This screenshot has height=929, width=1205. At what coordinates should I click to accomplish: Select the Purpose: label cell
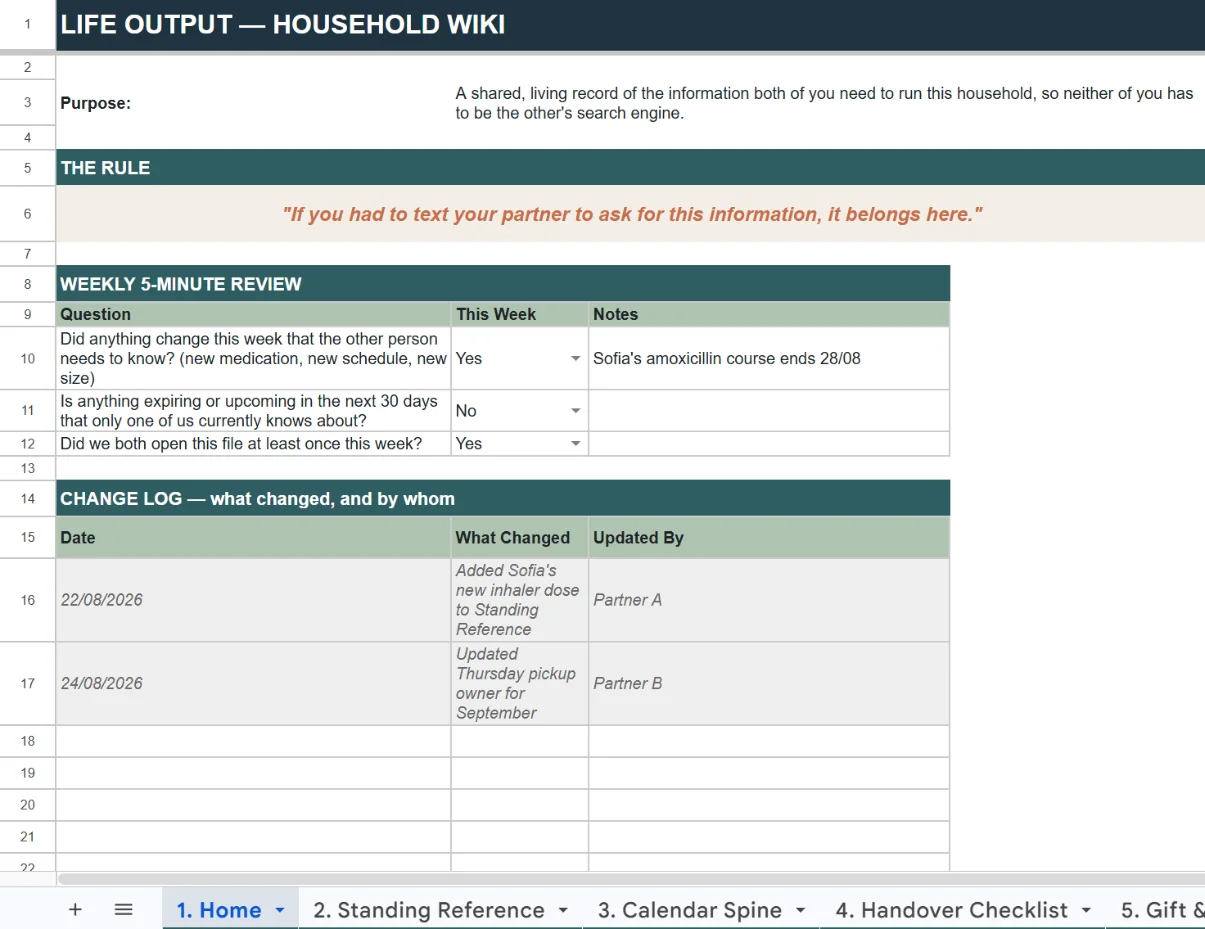point(253,103)
